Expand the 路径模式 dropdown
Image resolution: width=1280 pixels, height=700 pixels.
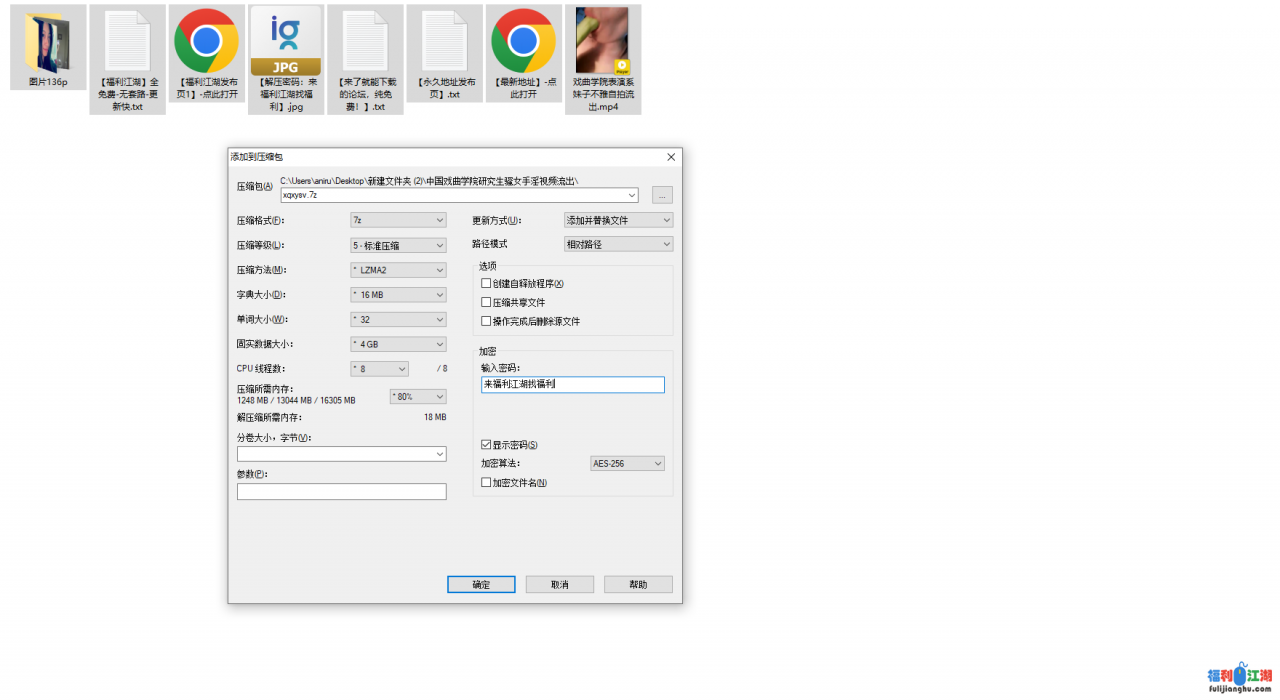(x=618, y=244)
